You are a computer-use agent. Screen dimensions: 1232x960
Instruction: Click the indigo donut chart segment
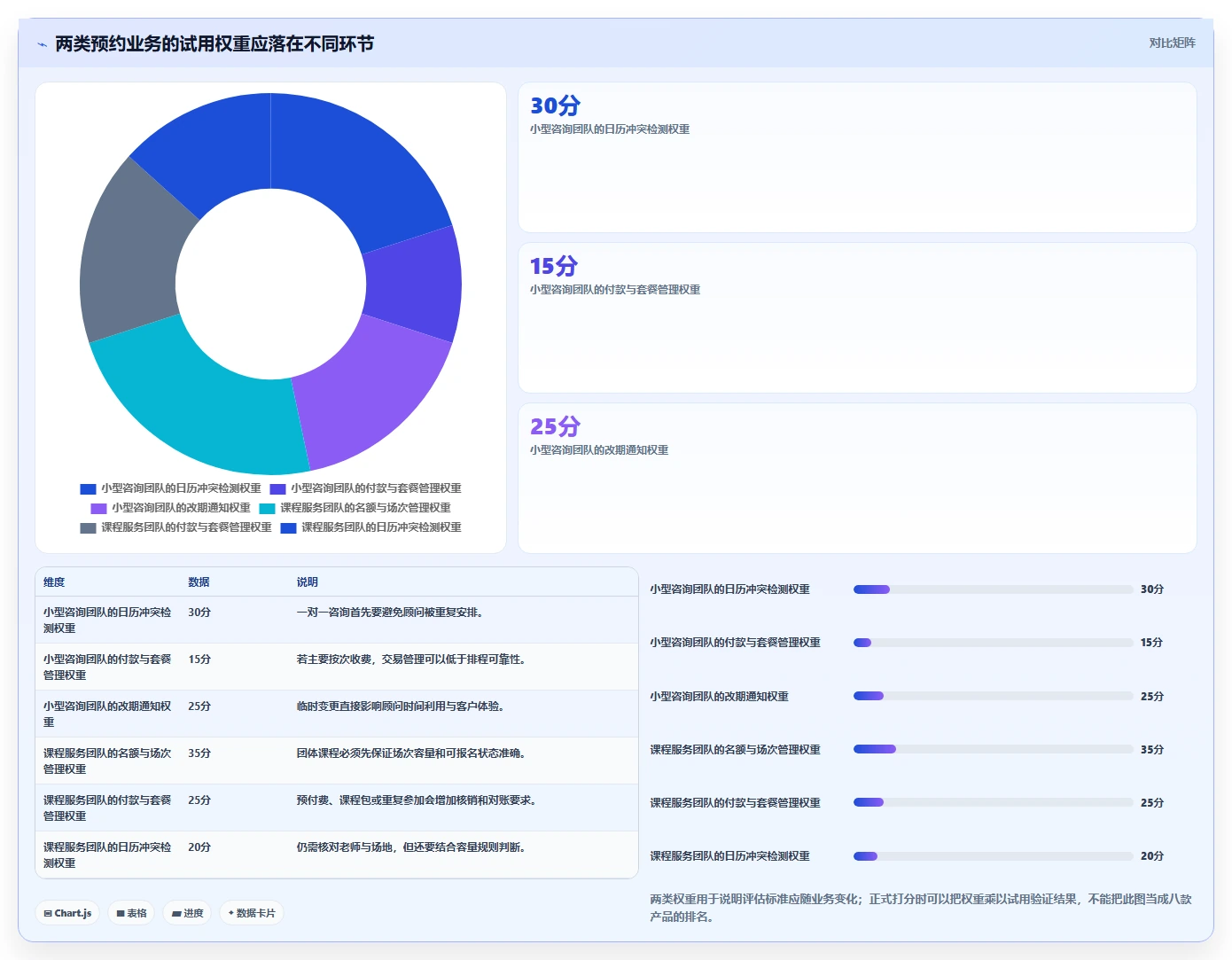[x=414, y=284]
